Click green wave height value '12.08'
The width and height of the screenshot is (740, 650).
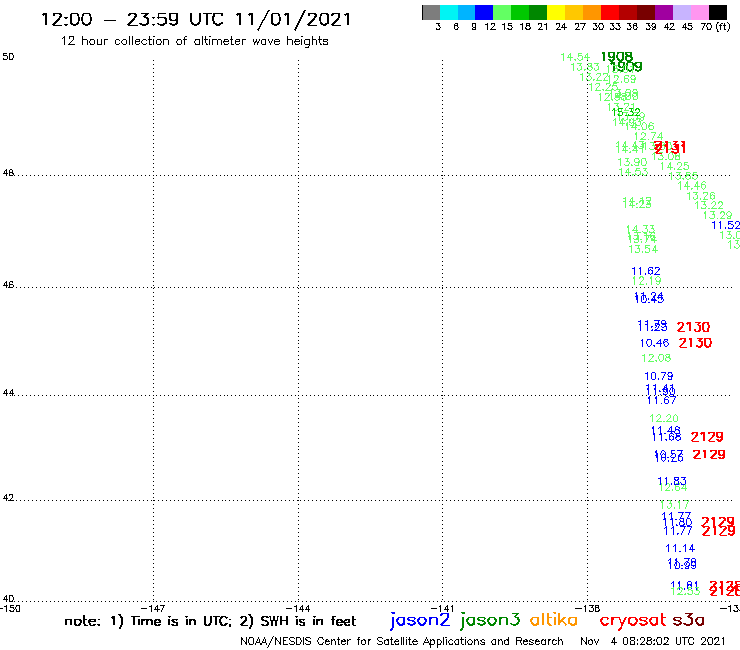tap(656, 358)
